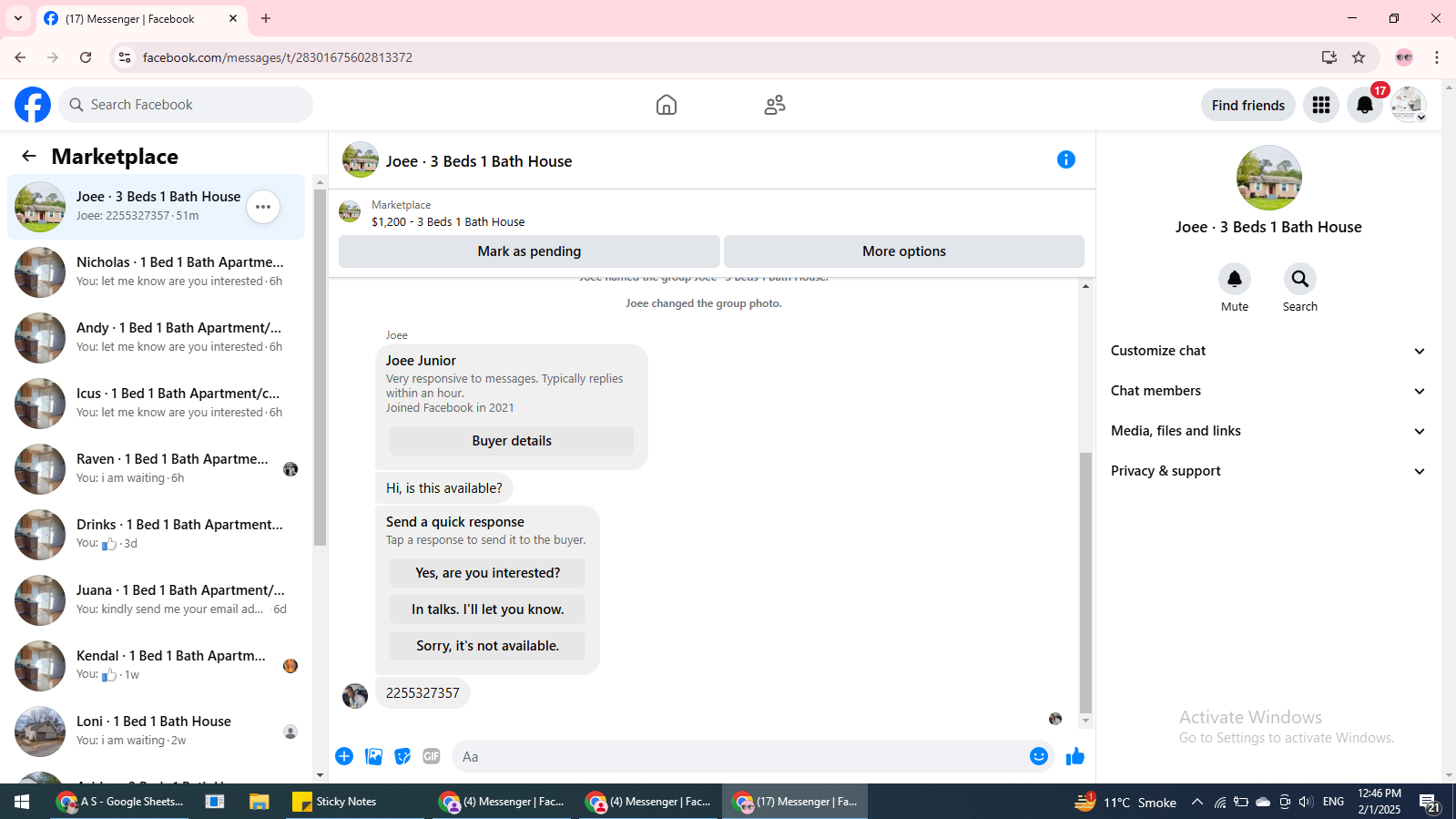Open tab search dropdown in Chrome
1456x819 pixels.
click(18, 18)
